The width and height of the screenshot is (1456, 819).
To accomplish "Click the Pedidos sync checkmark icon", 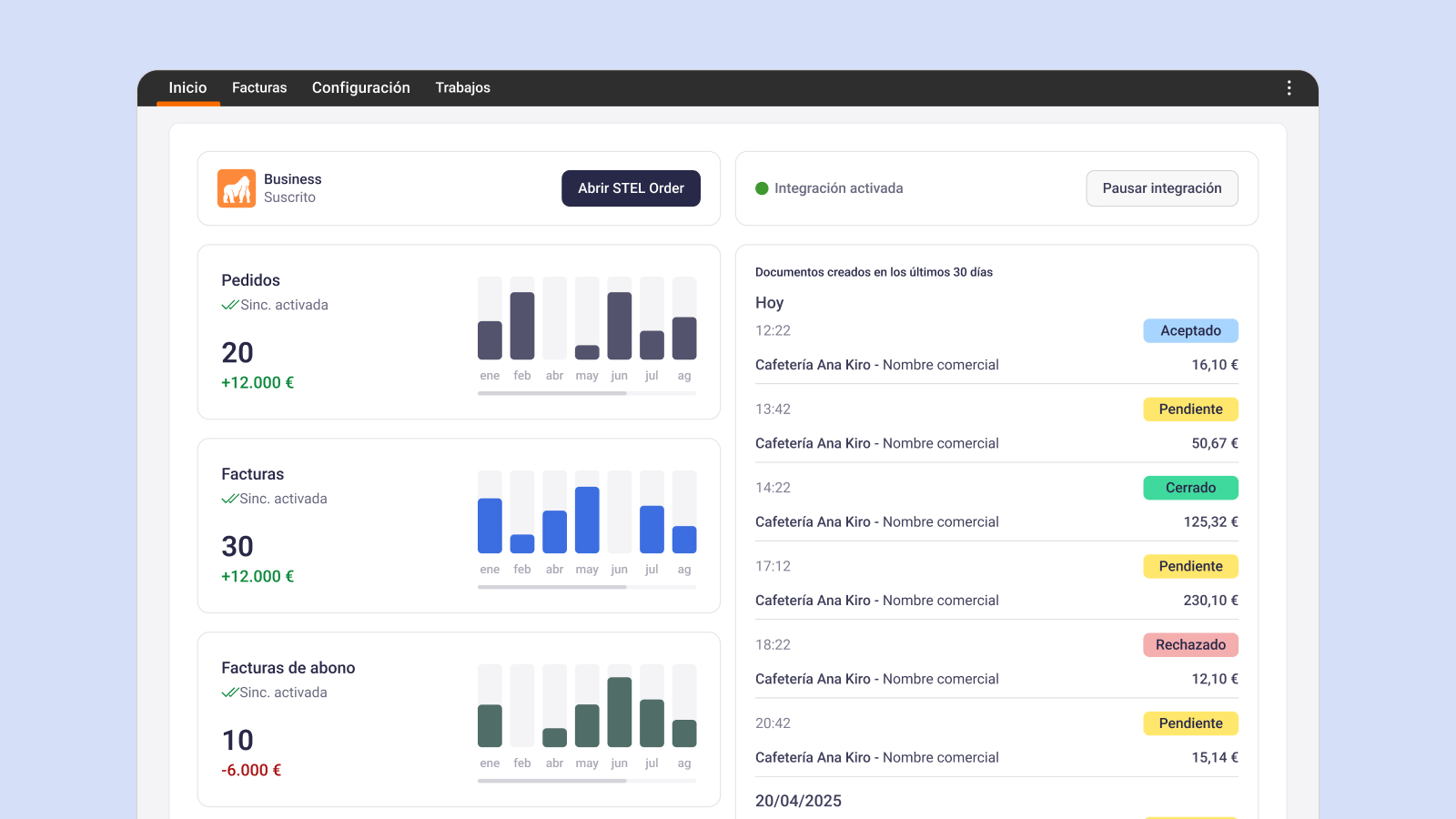I will [229, 305].
